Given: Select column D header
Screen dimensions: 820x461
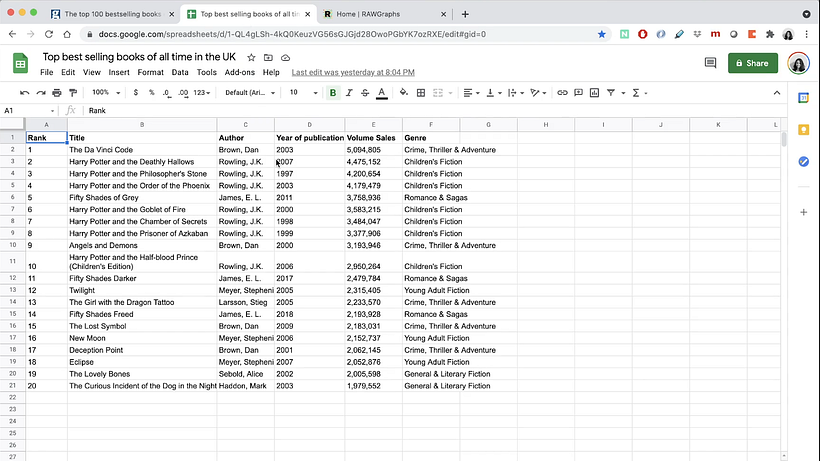Looking at the screenshot, I should 310,124.
